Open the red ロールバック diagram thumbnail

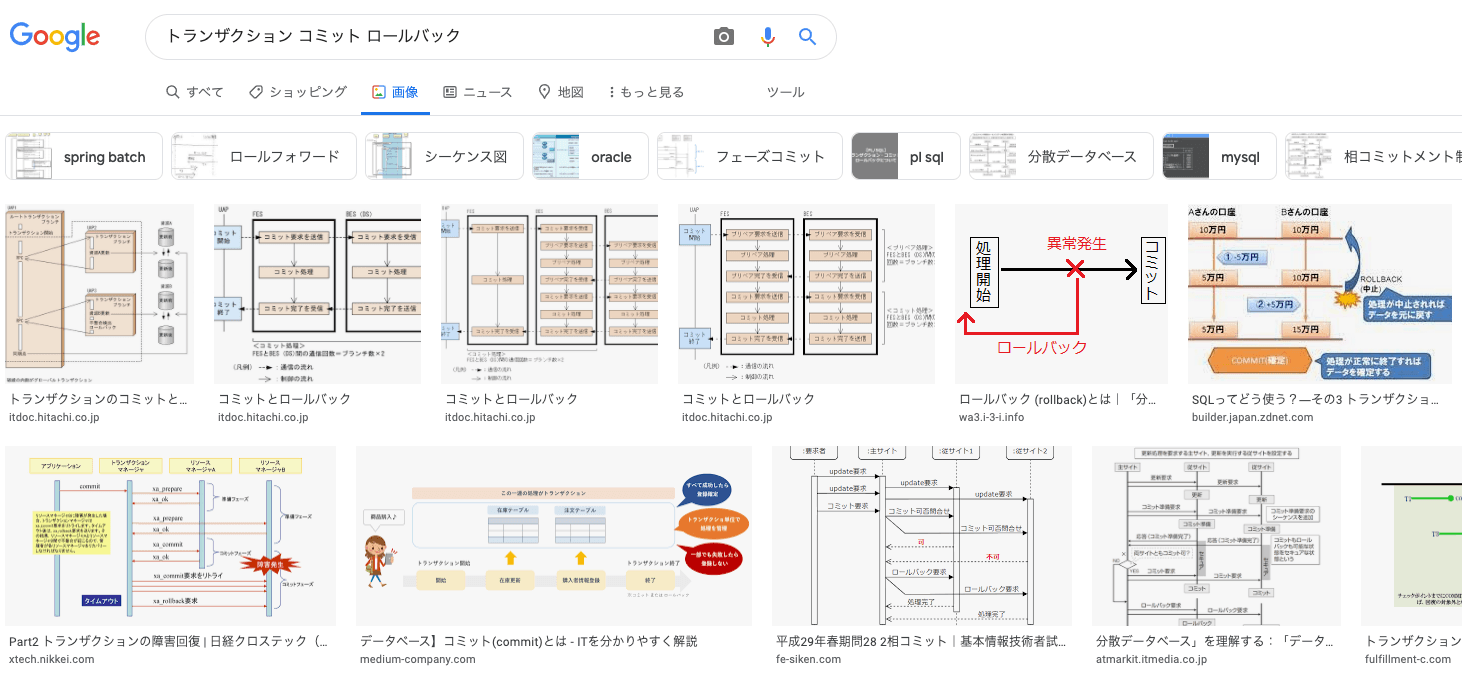pos(1061,294)
